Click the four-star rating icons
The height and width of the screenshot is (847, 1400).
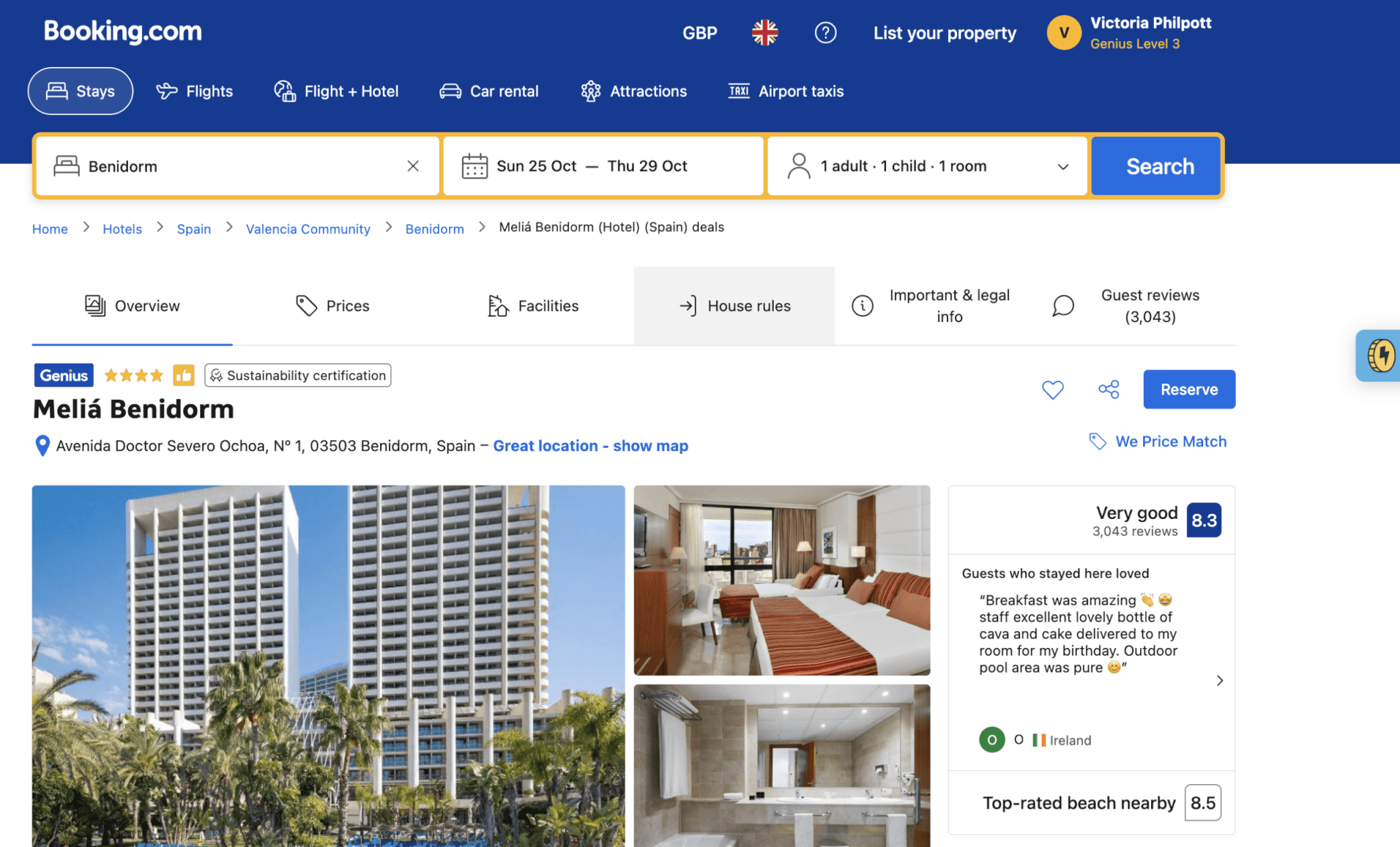[133, 375]
